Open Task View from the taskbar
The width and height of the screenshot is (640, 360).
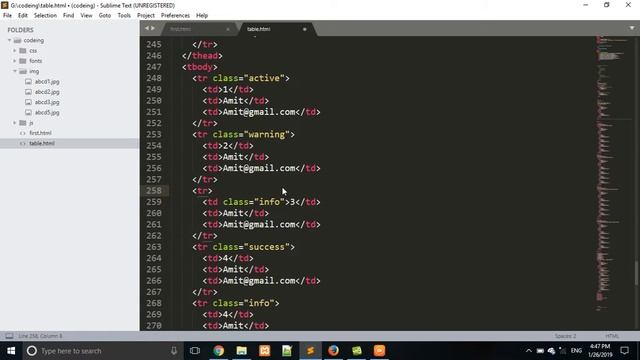(x=195, y=351)
